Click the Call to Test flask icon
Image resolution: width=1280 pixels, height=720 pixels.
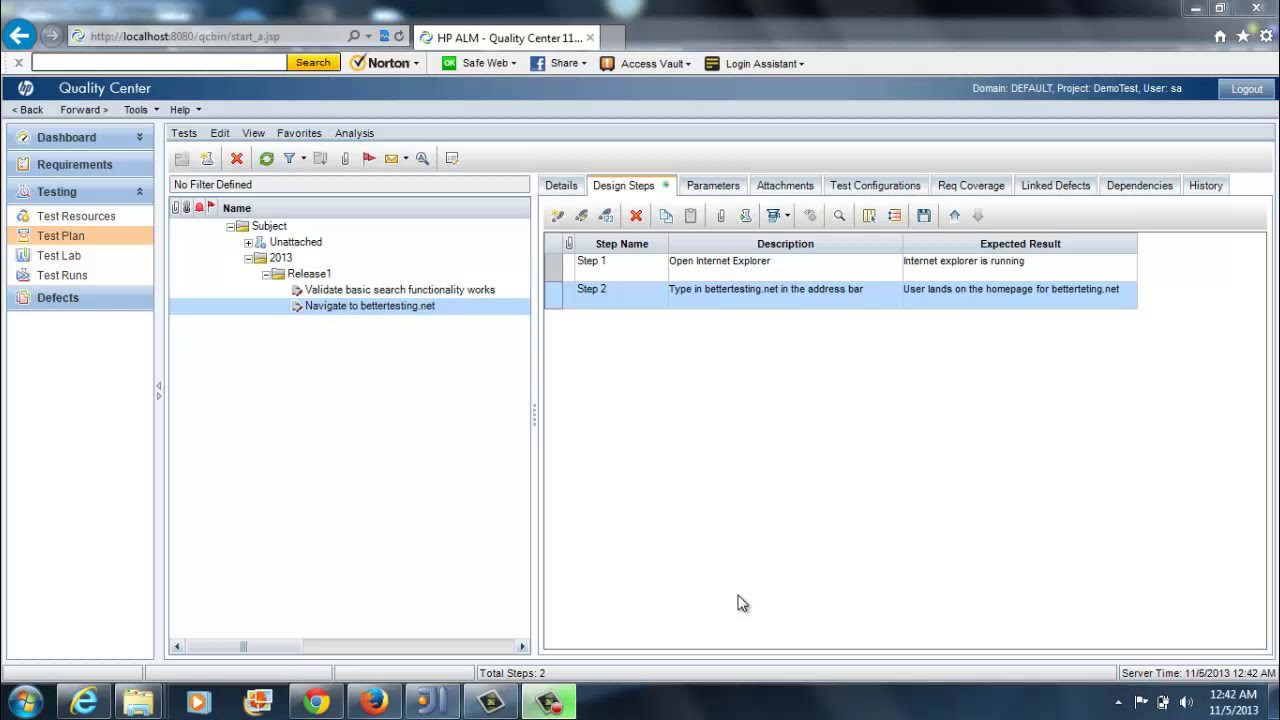(745, 215)
